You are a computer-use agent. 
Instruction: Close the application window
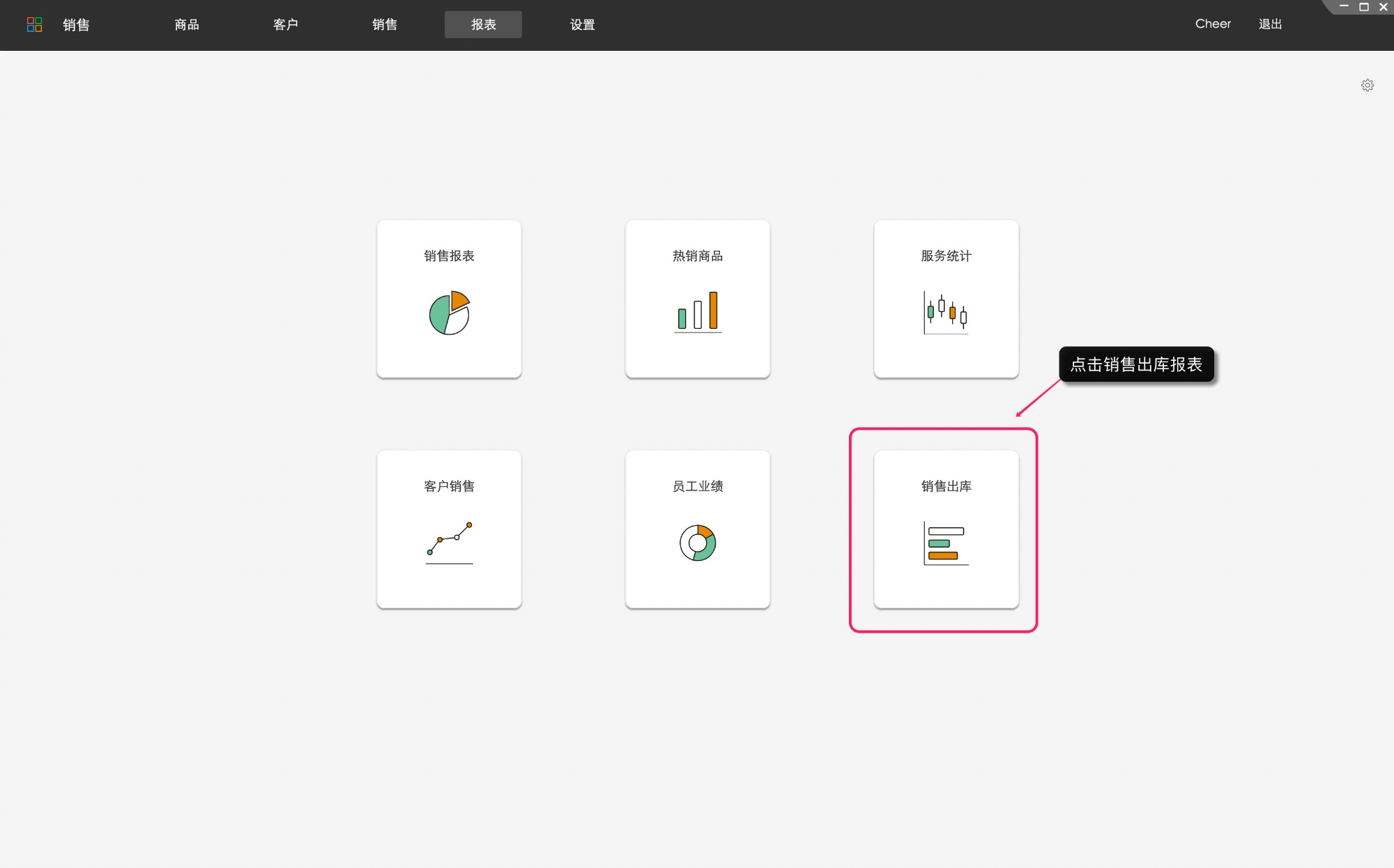[x=1384, y=7]
